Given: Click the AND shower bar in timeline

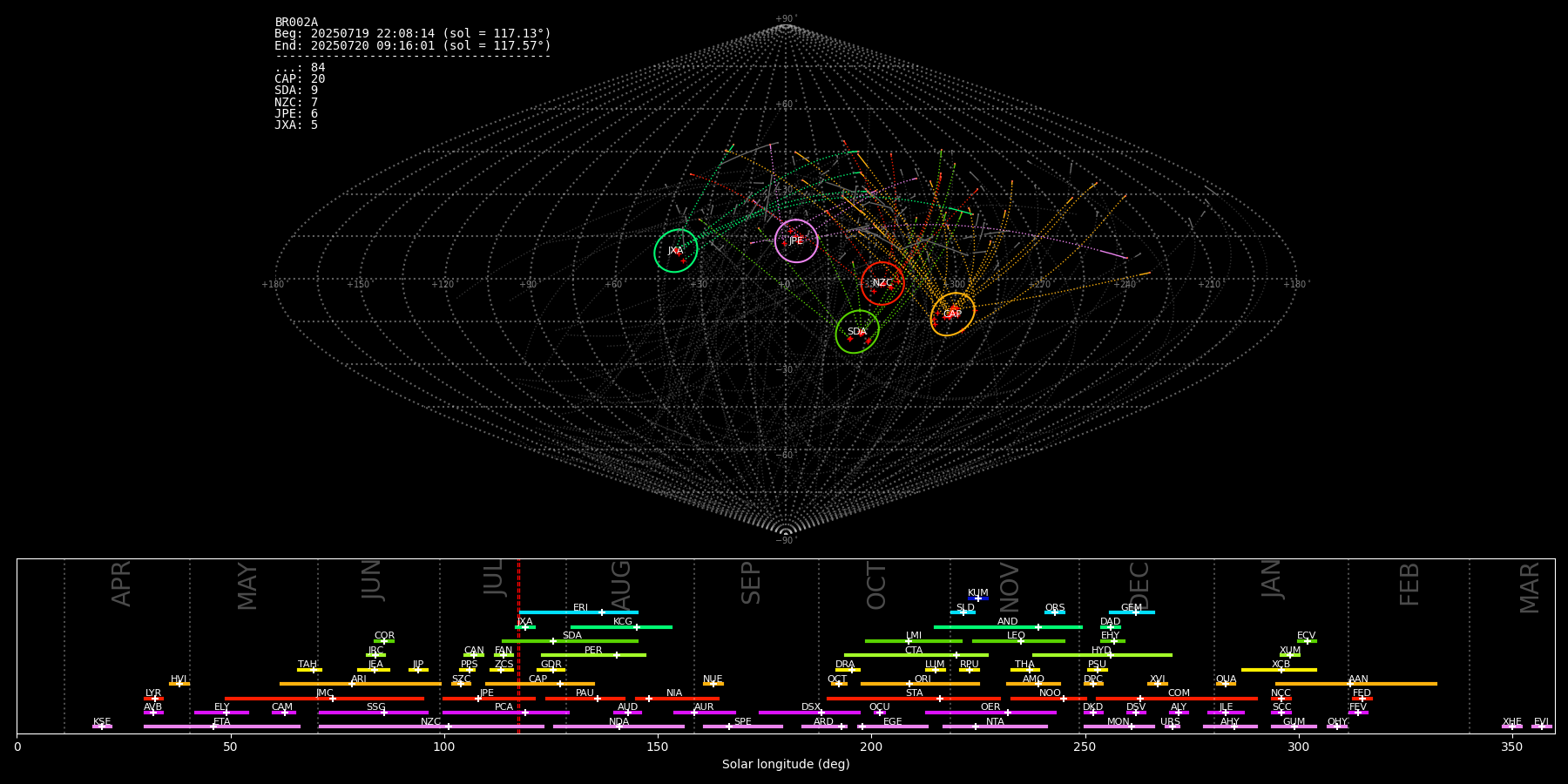Looking at the screenshot, I should (1008, 626).
